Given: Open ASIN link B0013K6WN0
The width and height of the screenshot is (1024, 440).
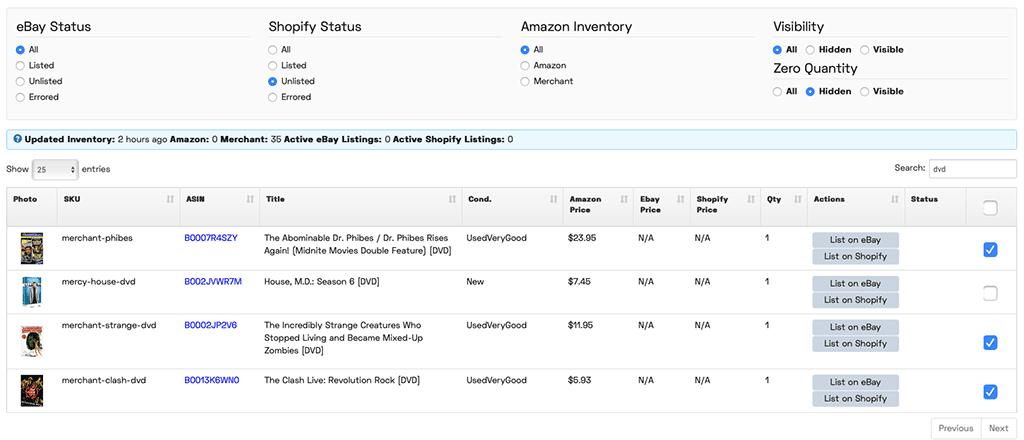Looking at the screenshot, I should (212, 380).
